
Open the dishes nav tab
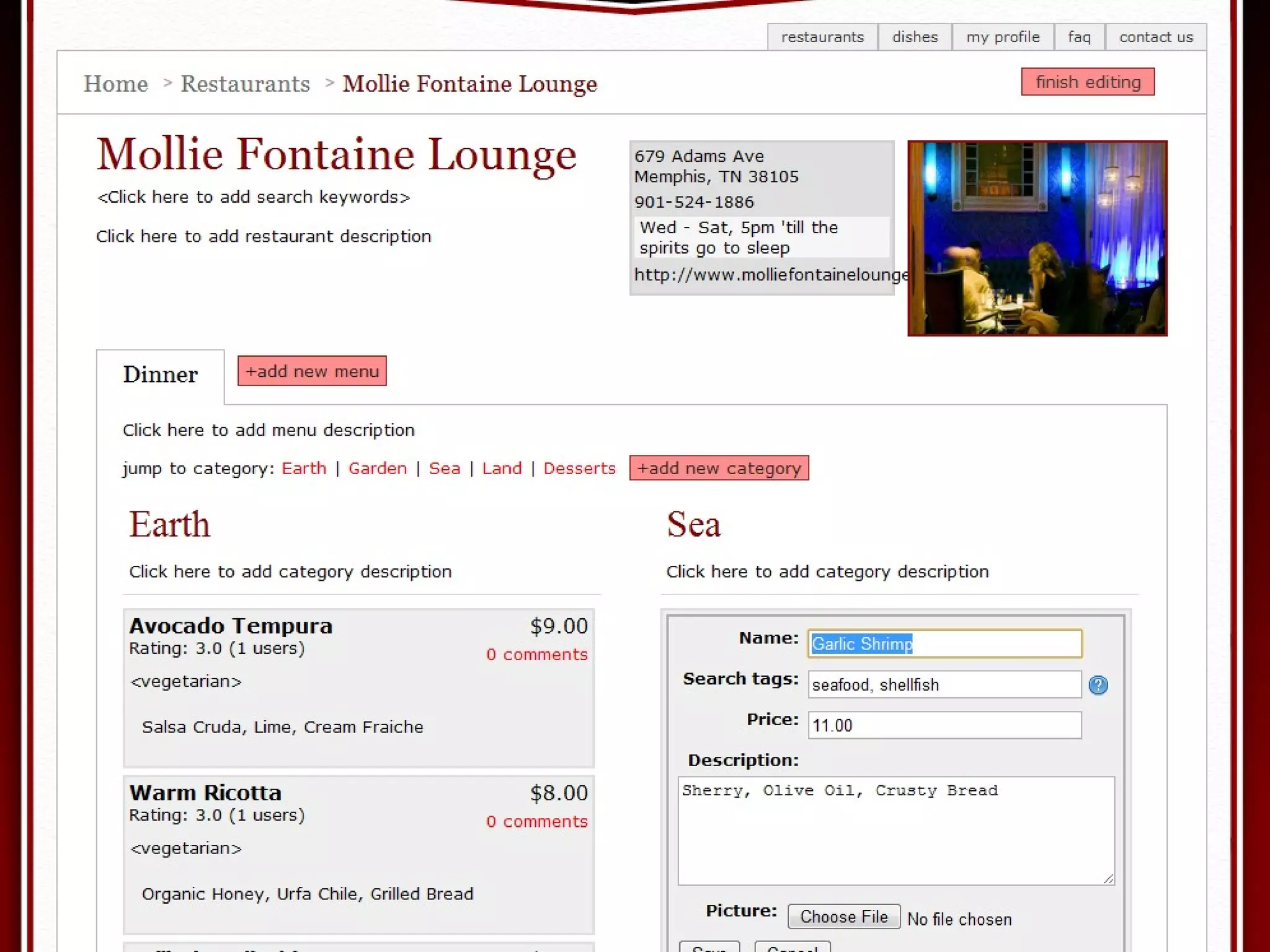[915, 37]
